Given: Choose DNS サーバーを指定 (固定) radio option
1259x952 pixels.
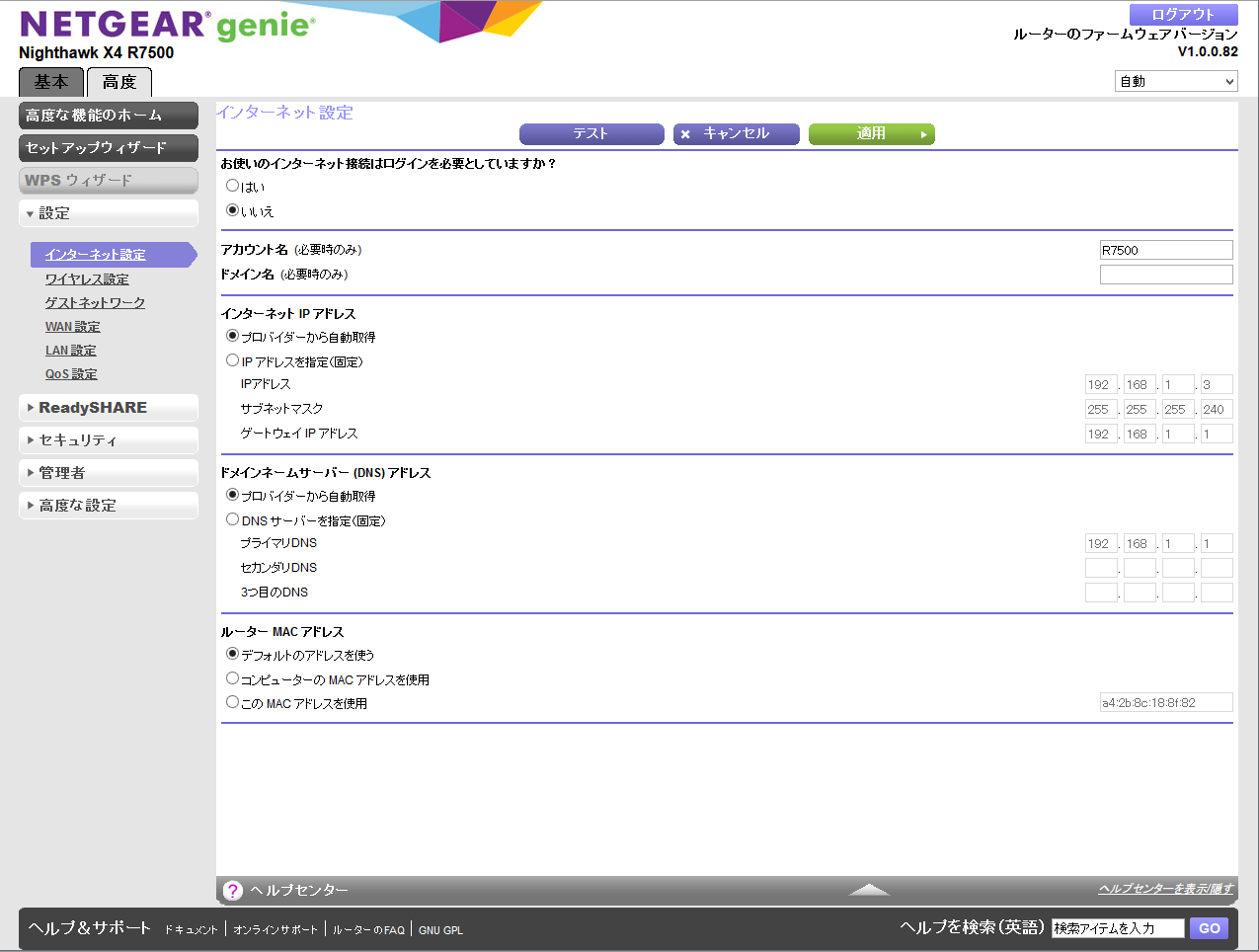Looking at the screenshot, I should (233, 519).
